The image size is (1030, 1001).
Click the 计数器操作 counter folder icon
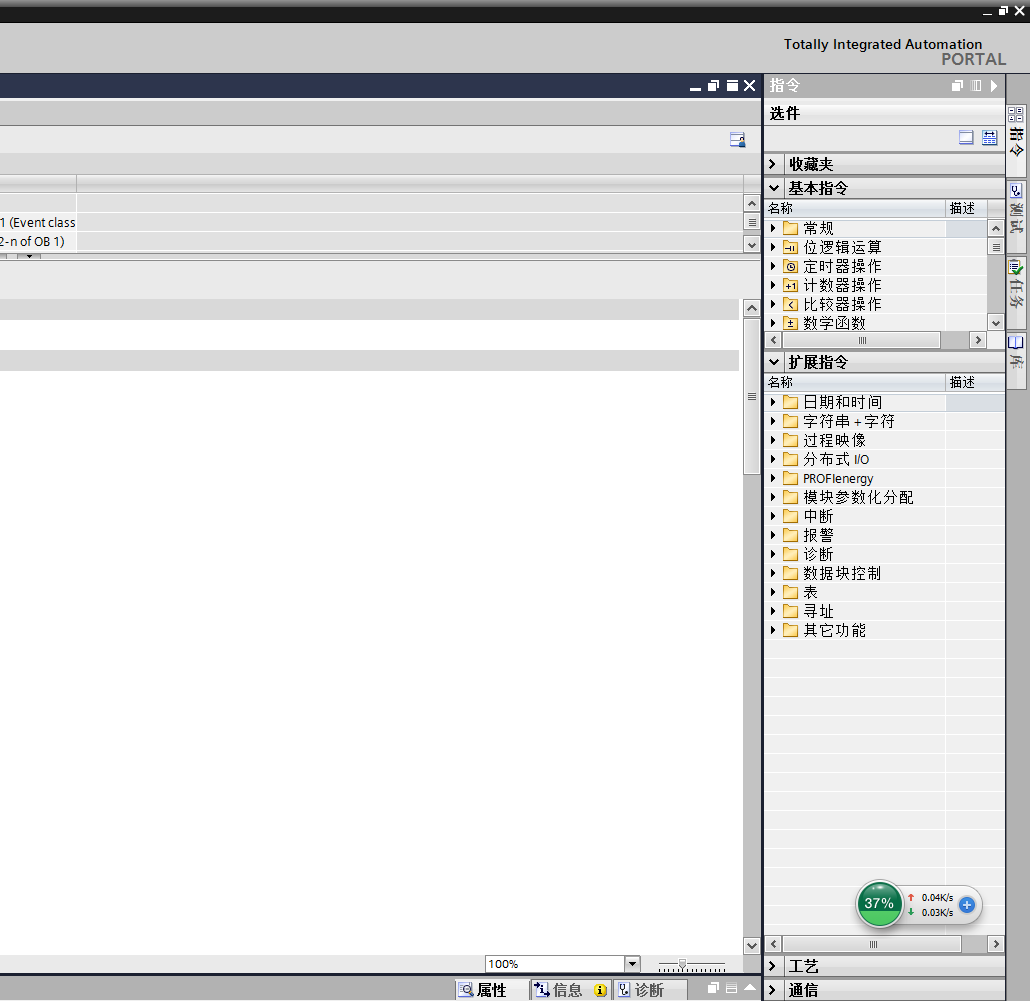click(791, 286)
